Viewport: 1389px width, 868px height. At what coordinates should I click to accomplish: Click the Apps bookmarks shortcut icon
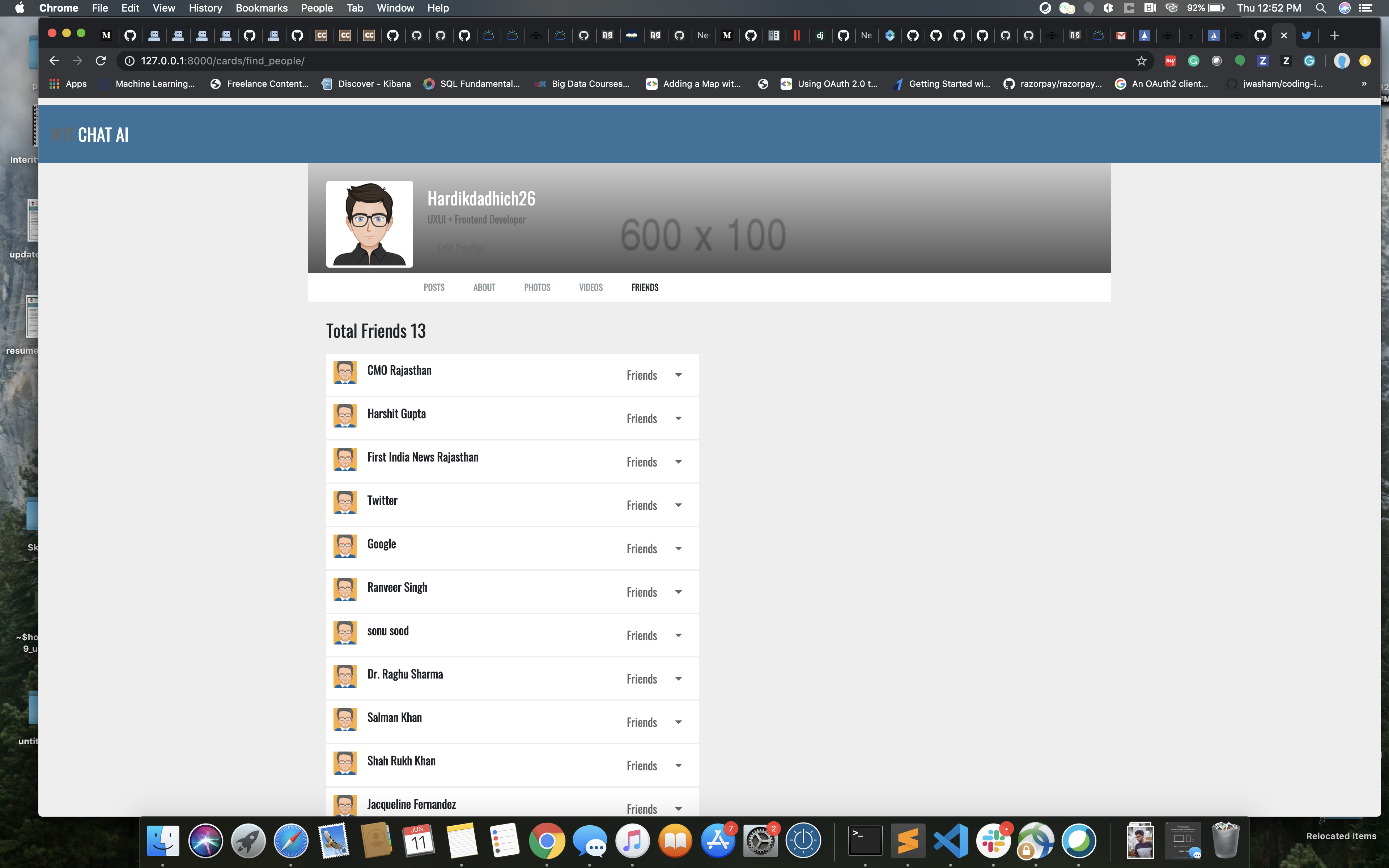[55, 84]
